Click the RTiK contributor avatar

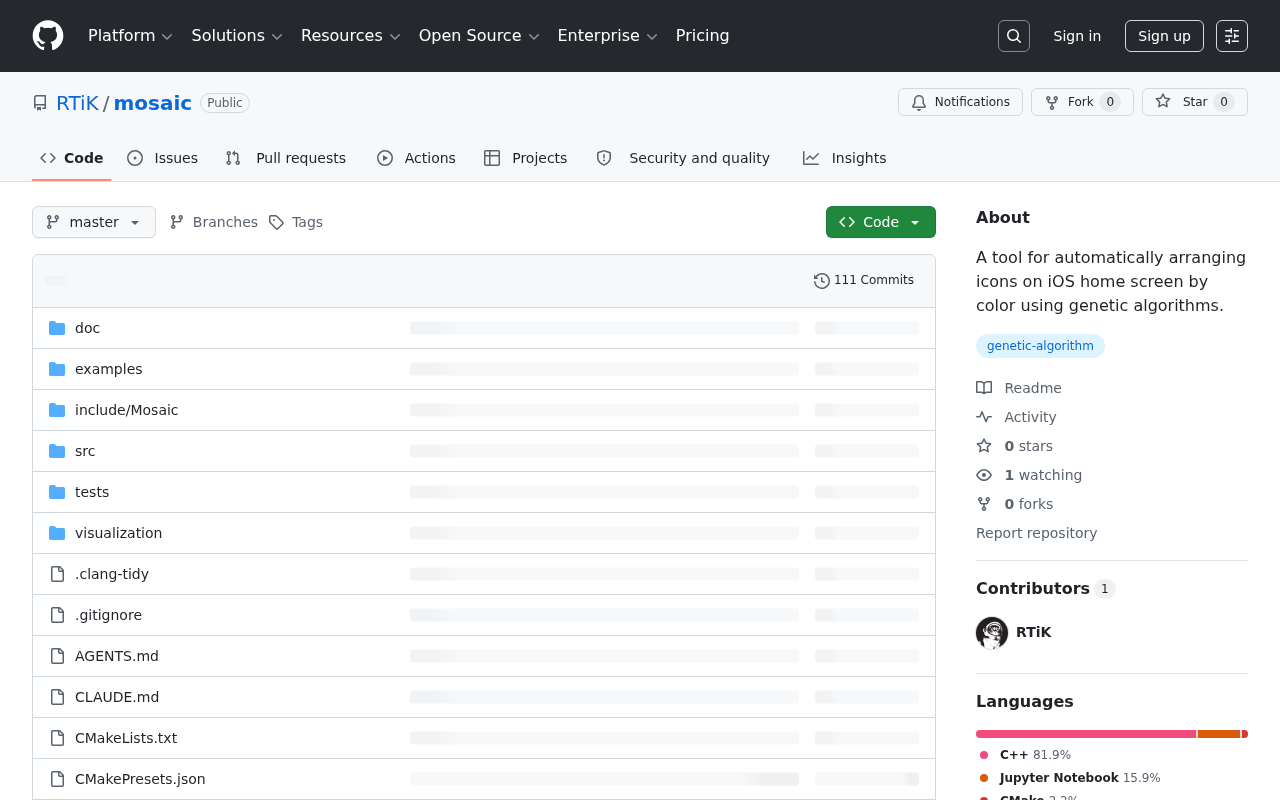pyautogui.click(x=992, y=633)
